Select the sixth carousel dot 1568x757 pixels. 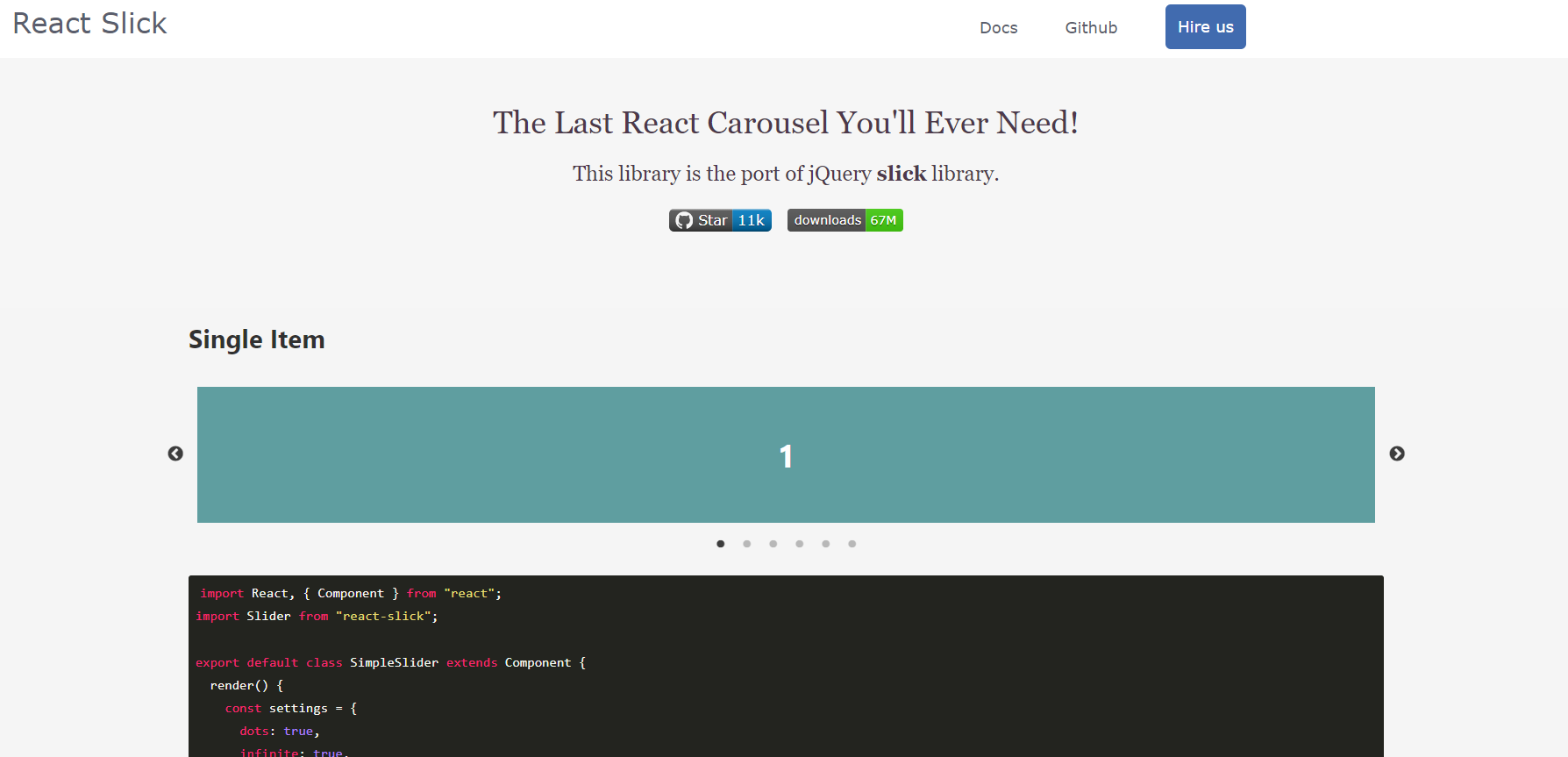pyautogui.click(x=852, y=544)
